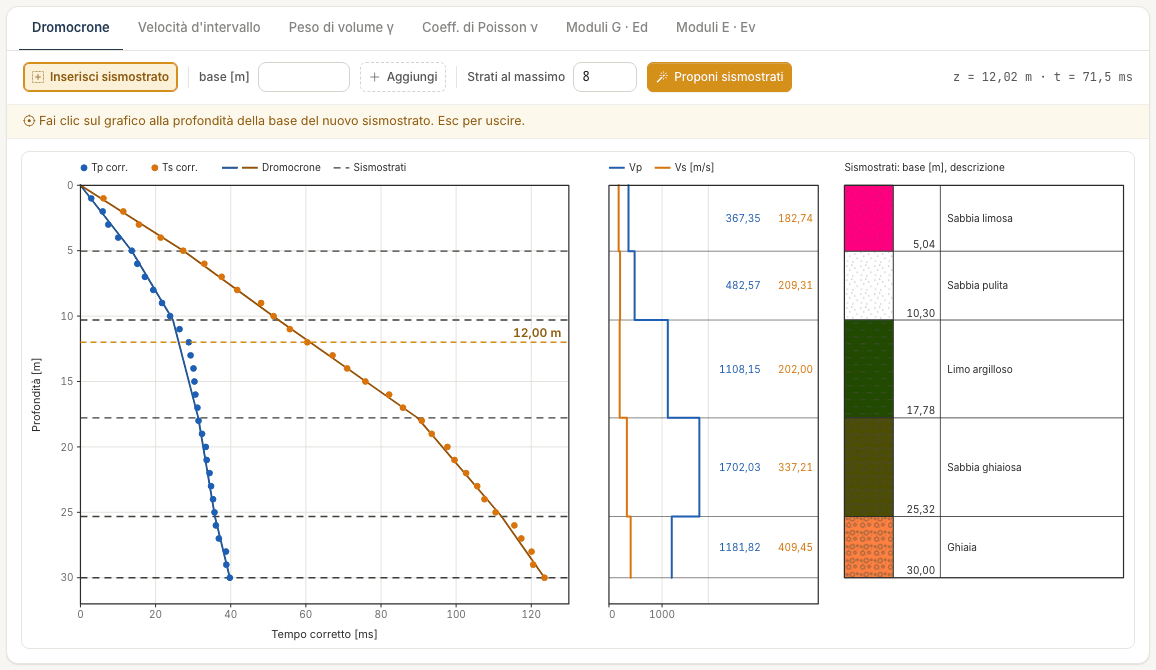This screenshot has height=670, width=1156.
Task: Open the Moduli E · Ev tab
Action: pyautogui.click(x=716, y=28)
